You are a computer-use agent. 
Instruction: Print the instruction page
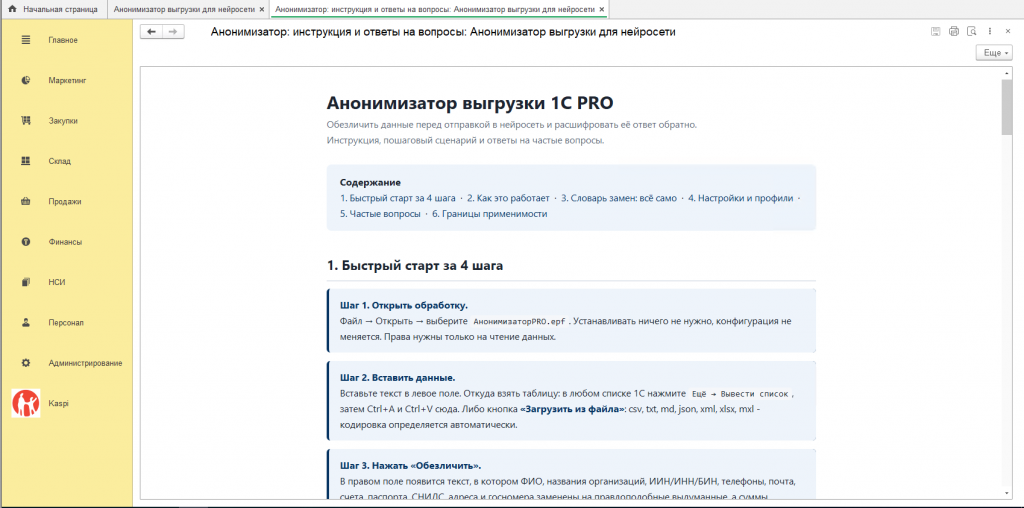(953, 31)
